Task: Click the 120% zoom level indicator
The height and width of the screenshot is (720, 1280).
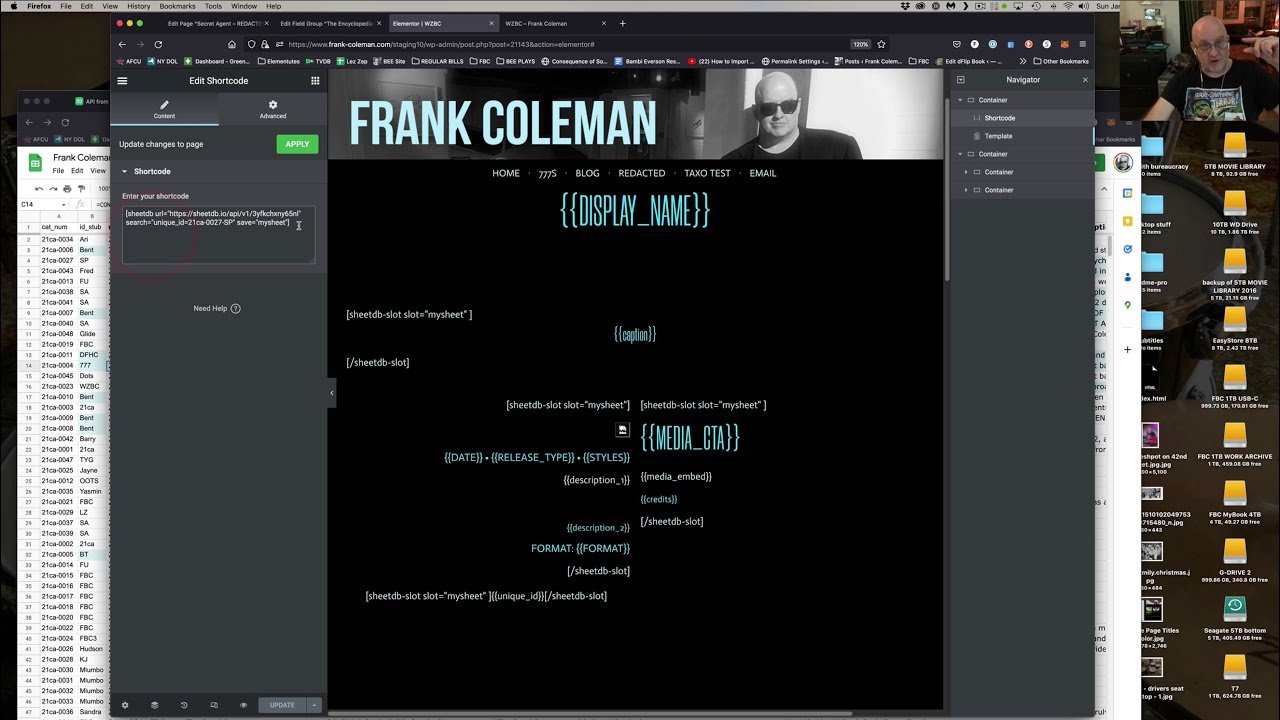Action: [860, 44]
